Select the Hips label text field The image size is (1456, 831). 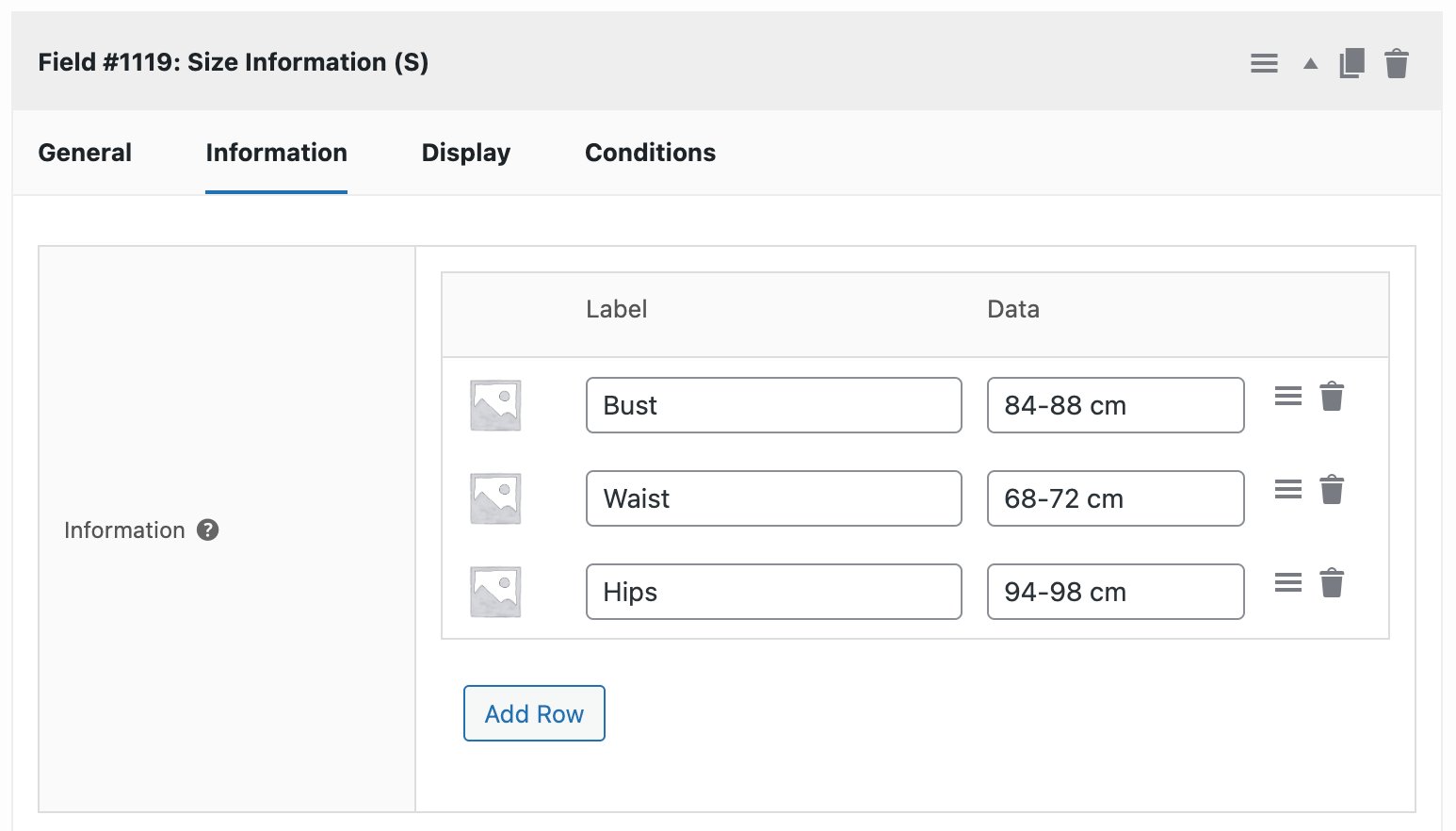772,591
